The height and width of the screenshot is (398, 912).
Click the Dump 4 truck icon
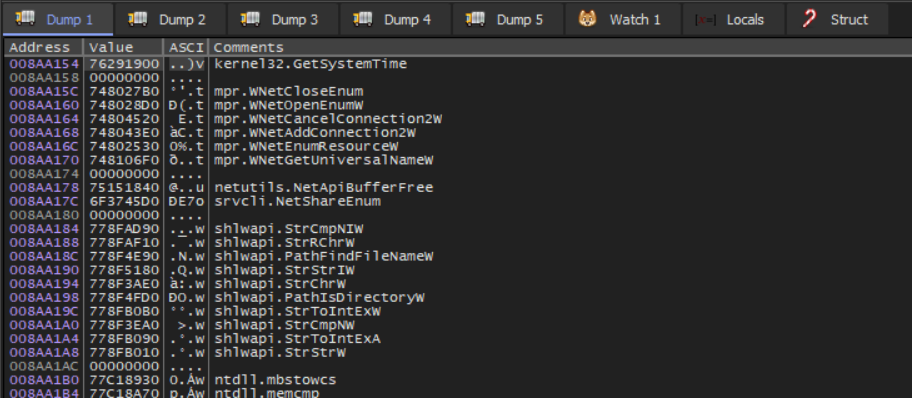362,19
